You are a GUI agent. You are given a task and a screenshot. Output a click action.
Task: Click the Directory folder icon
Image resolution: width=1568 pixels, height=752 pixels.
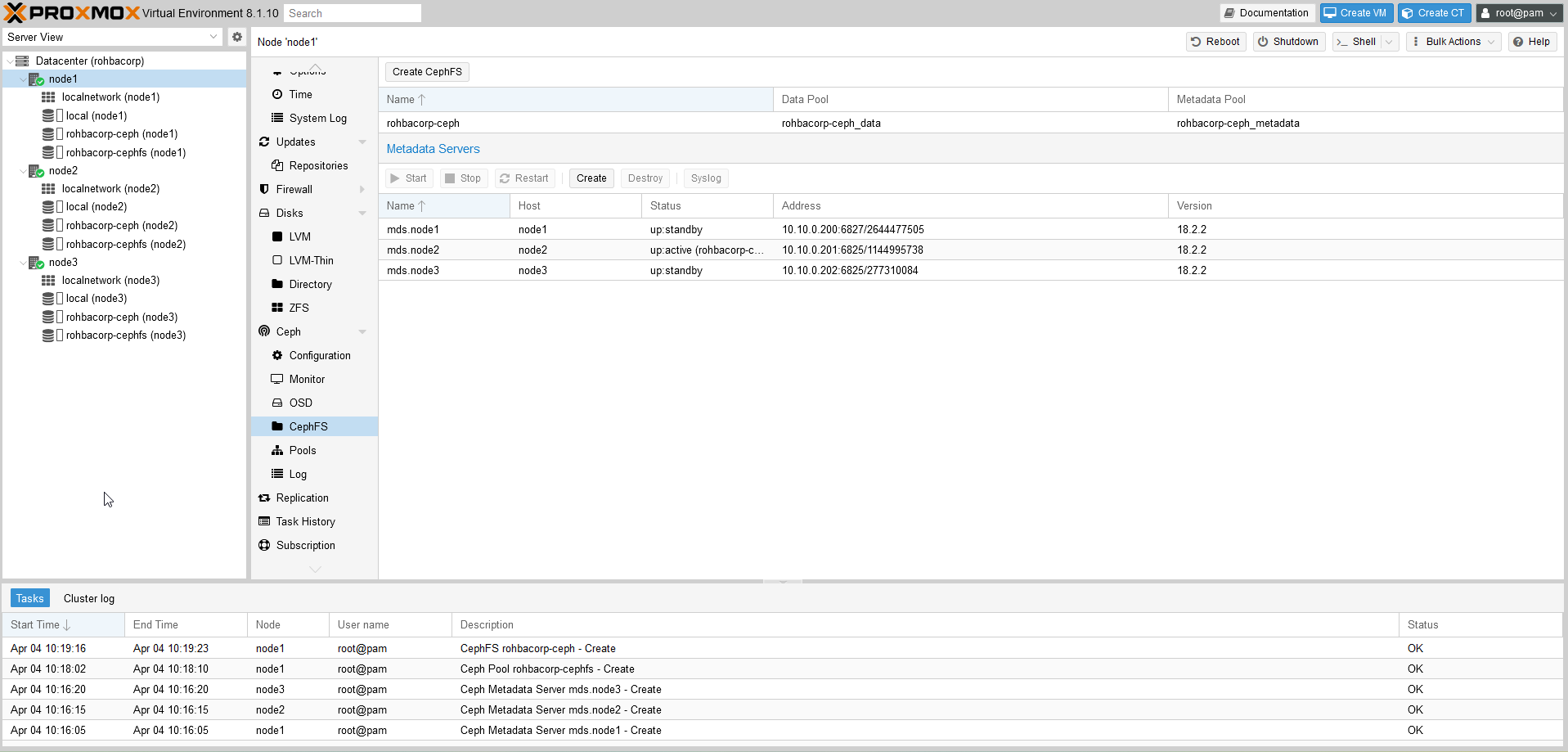coord(277,284)
